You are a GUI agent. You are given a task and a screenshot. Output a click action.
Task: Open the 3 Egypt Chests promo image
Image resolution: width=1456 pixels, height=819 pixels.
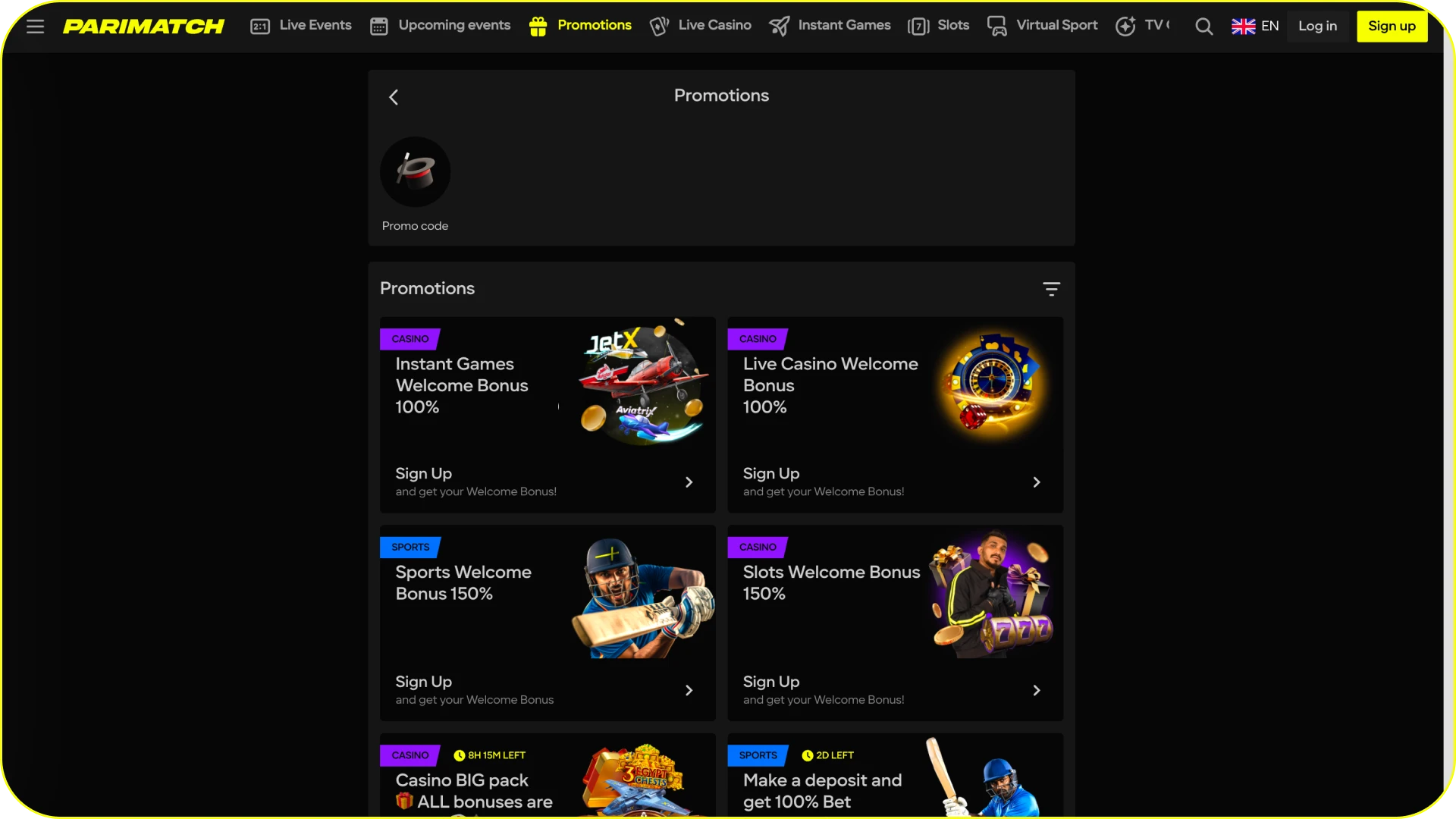click(643, 779)
